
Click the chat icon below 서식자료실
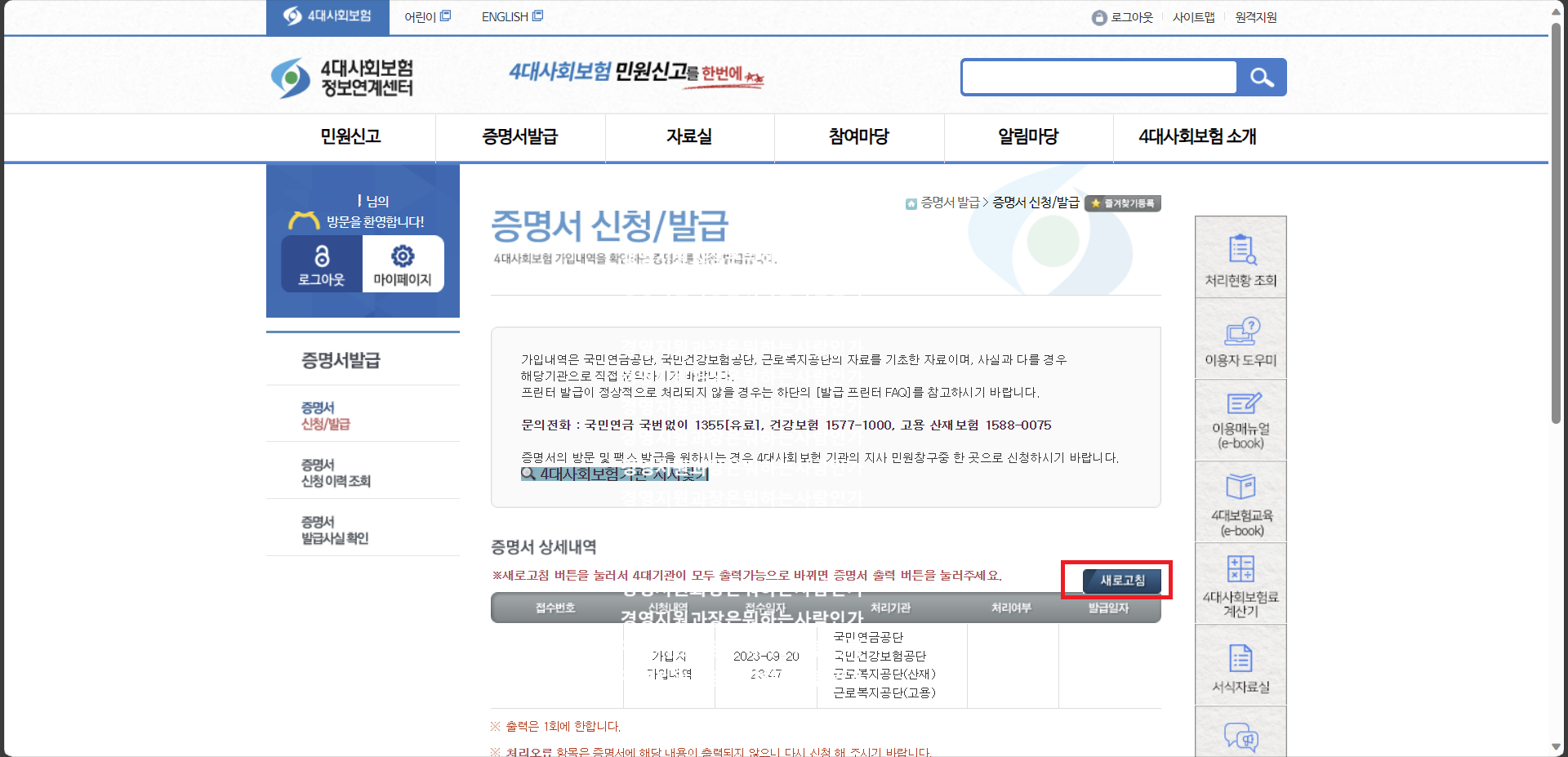coord(1240,739)
